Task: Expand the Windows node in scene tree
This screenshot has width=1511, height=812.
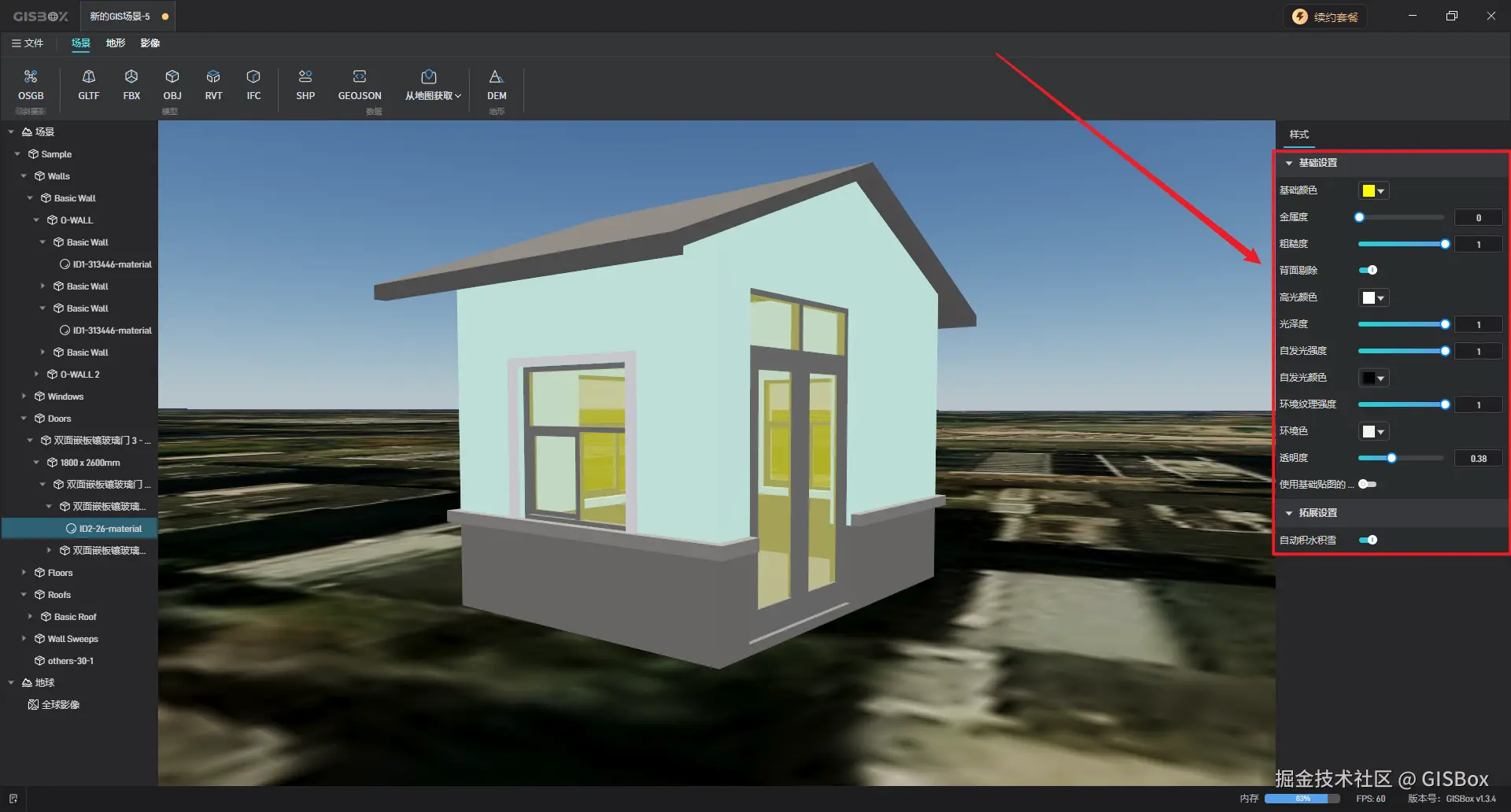Action: point(23,396)
